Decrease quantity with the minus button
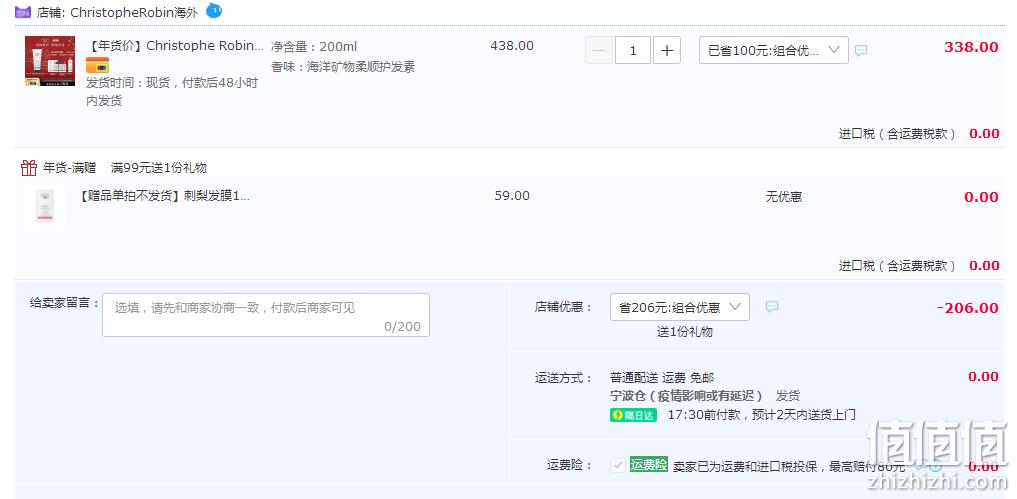The height and width of the screenshot is (499, 1017). pyautogui.click(x=599, y=51)
